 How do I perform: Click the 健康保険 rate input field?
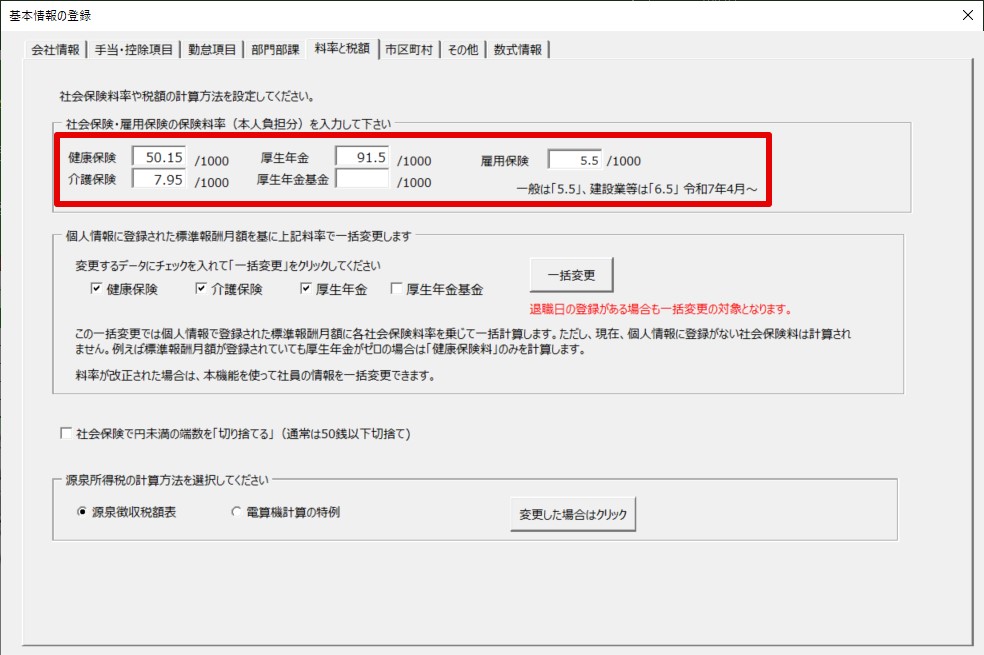(160, 157)
